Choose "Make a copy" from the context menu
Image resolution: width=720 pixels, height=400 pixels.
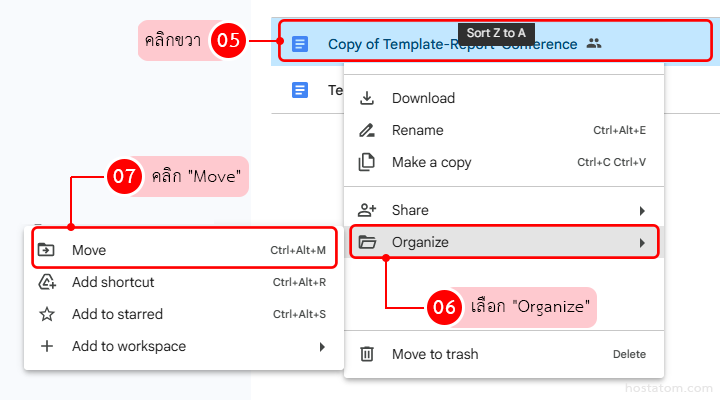(x=431, y=162)
